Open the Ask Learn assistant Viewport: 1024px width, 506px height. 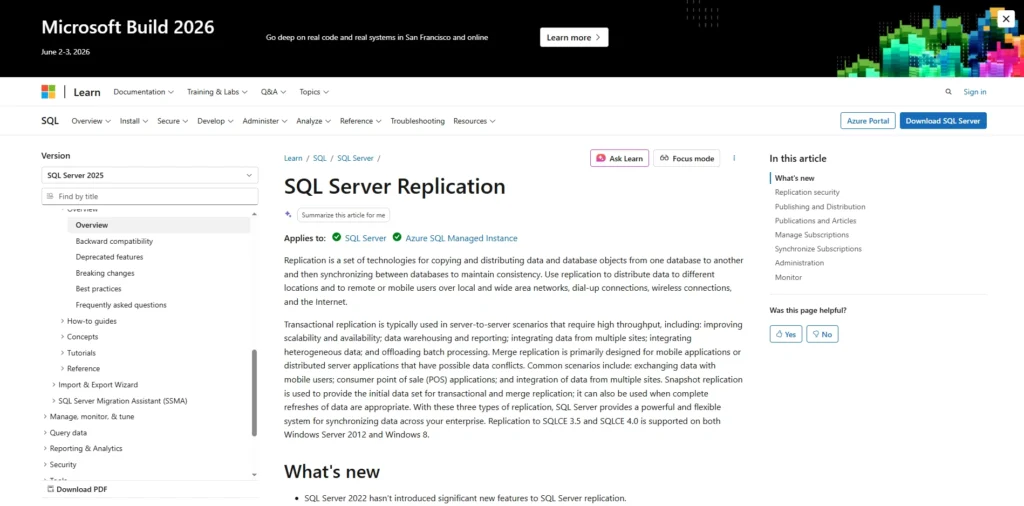coord(619,158)
